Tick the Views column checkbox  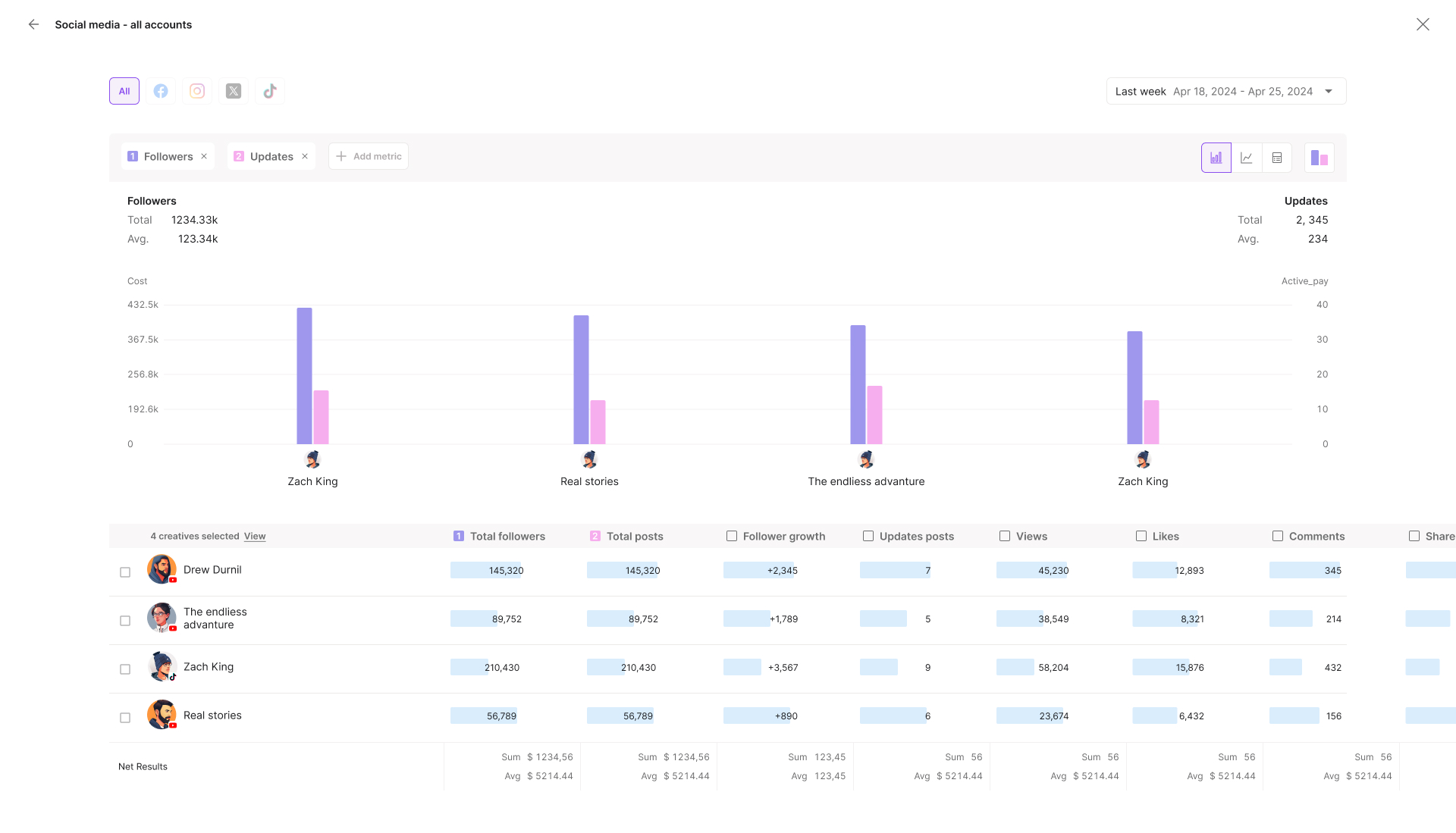point(1005,536)
